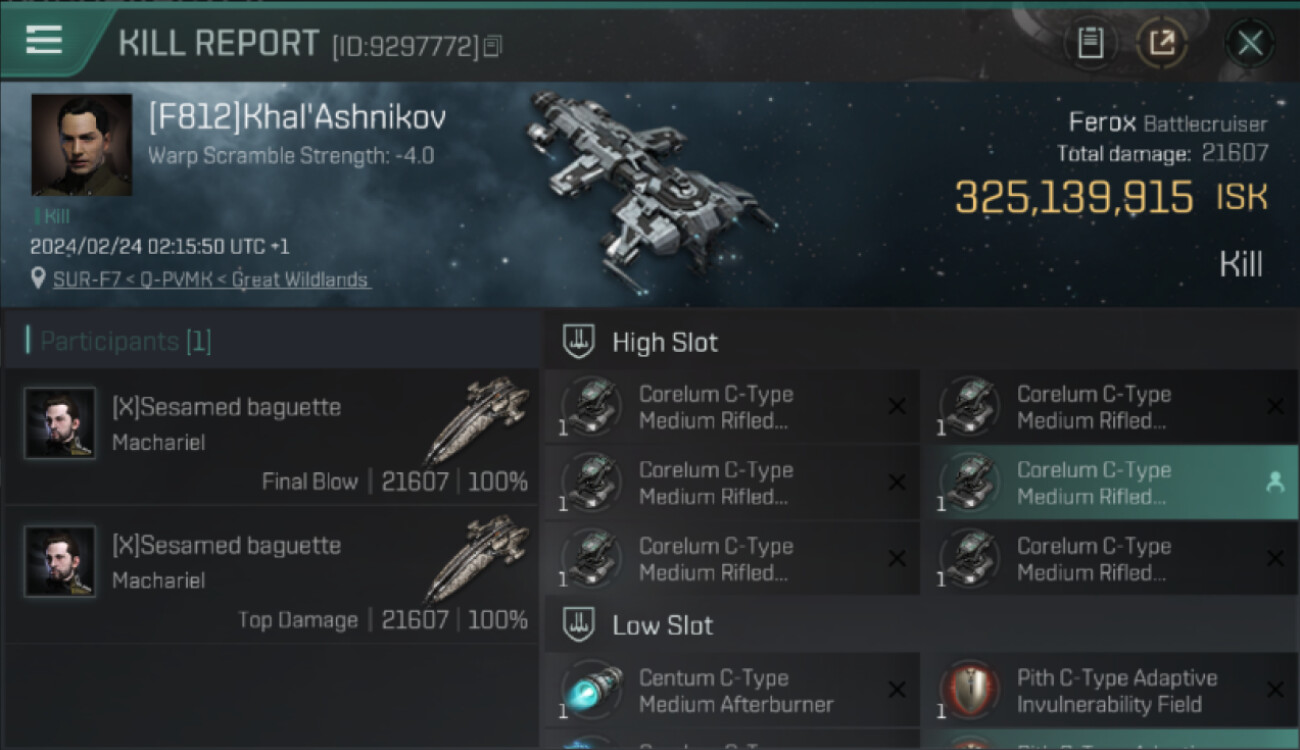Close the kill report panel
This screenshot has width=1300, height=750.
(x=1250, y=43)
